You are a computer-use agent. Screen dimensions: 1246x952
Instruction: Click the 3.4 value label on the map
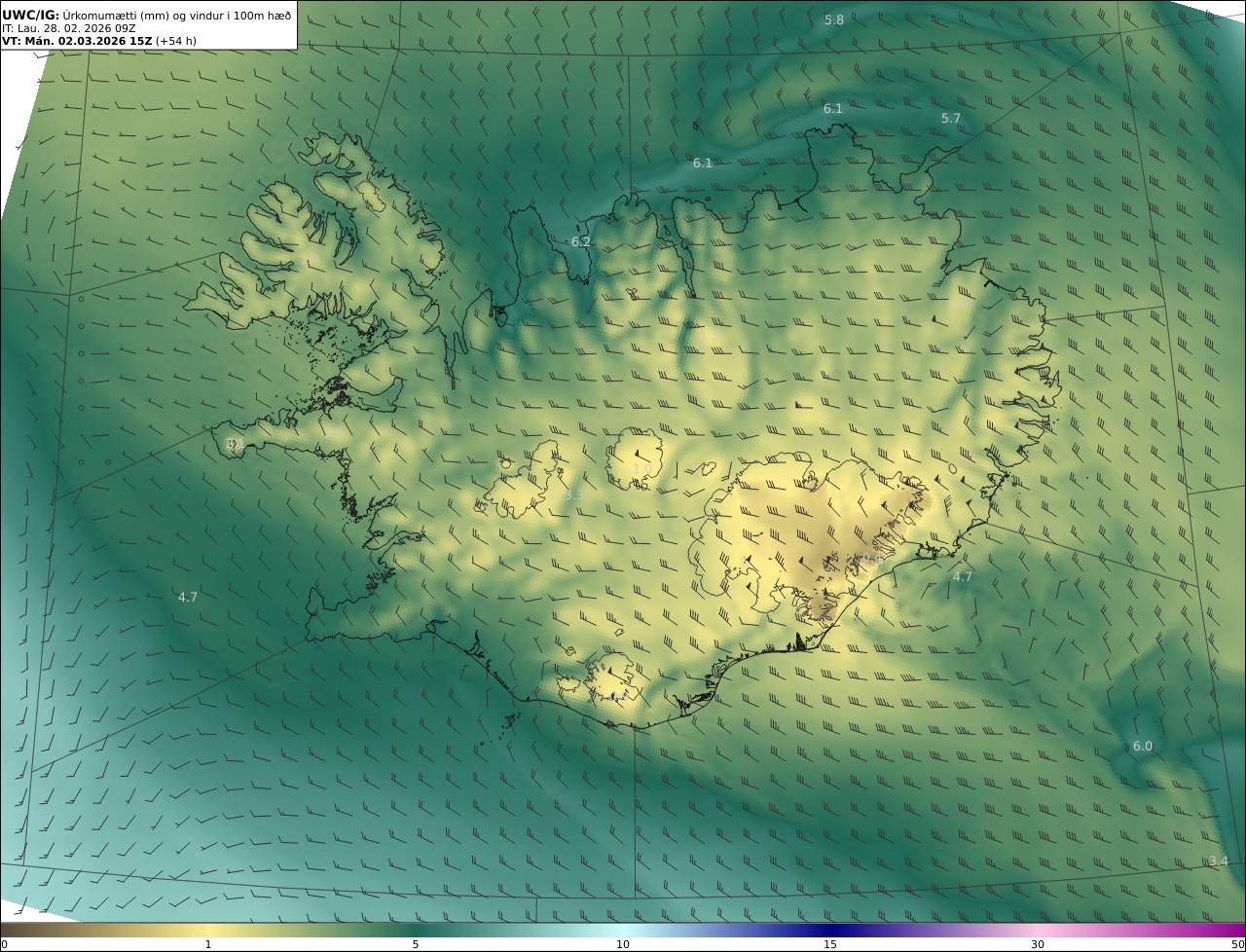[x=1219, y=860]
